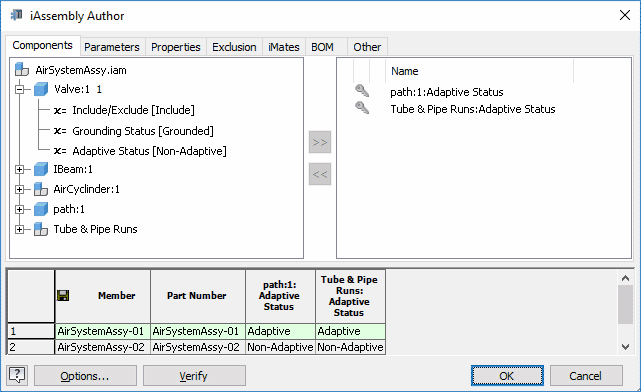
Task: Click the Member column header
Action: tap(103, 296)
